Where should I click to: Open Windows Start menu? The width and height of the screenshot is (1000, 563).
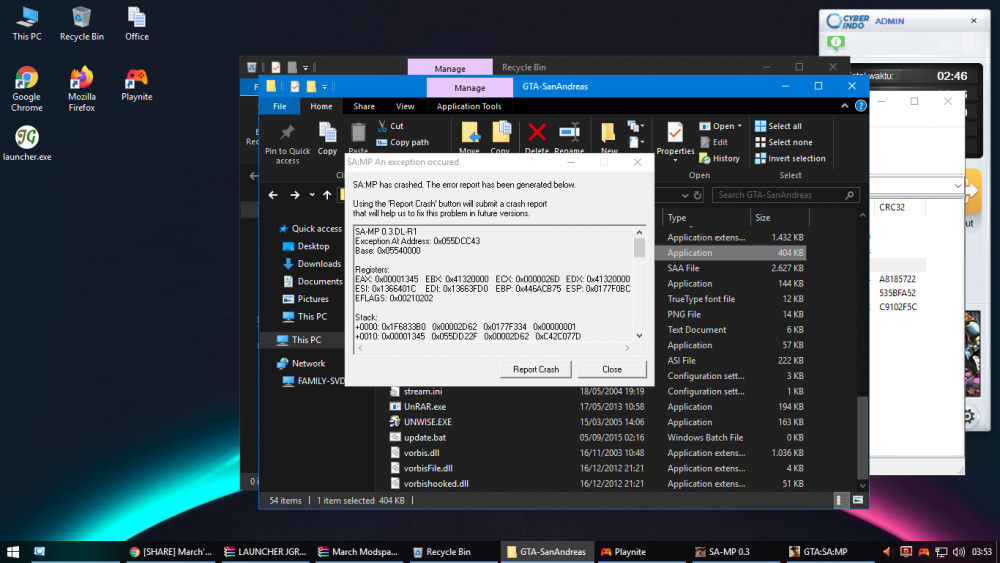click(13, 552)
